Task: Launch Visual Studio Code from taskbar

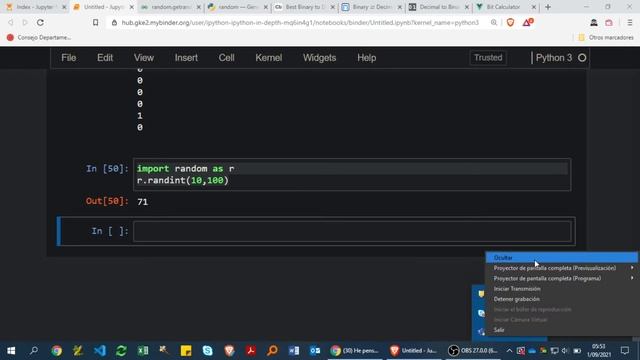Action: 100,351
